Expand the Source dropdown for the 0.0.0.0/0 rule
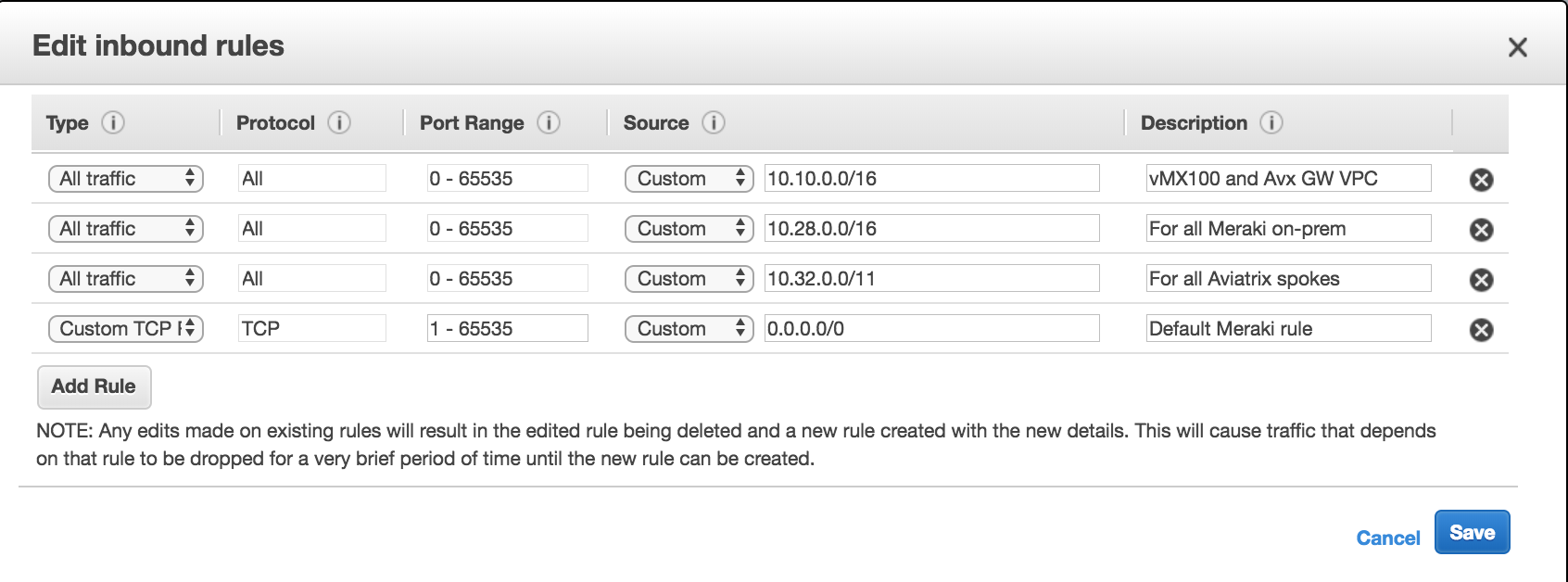This screenshot has height=582, width=1568. pyautogui.click(x=689, y=329)
